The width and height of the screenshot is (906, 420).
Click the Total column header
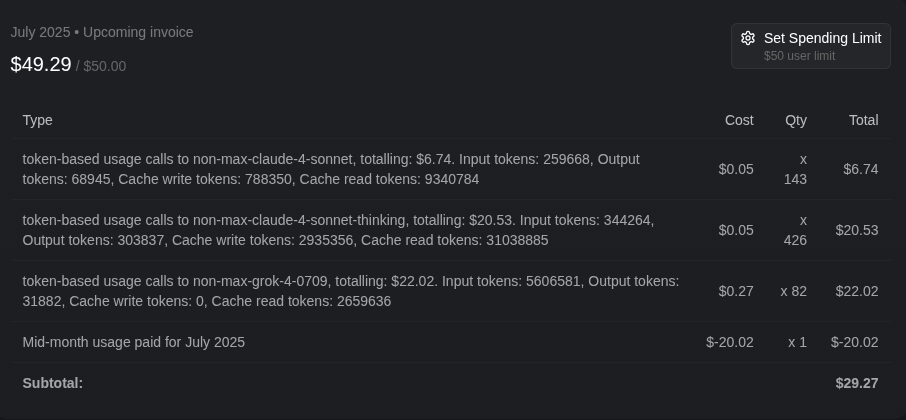point(863,120)
